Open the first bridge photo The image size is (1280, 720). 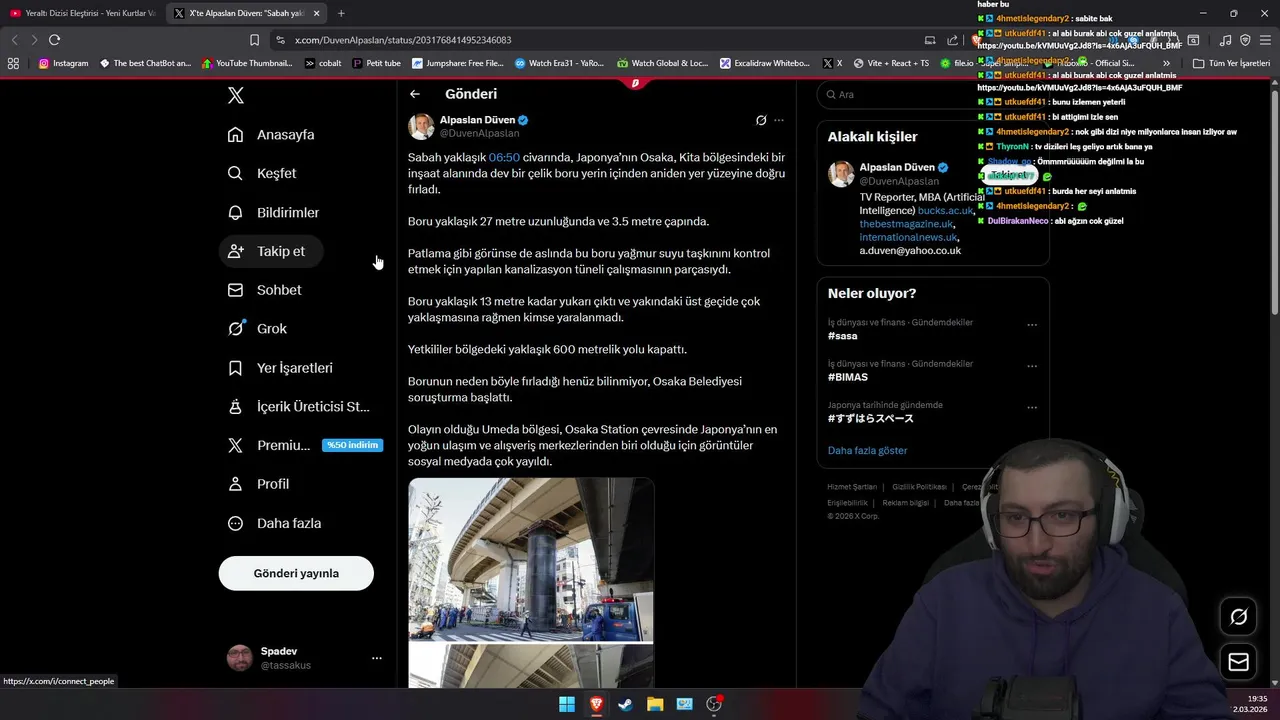(x=531, y=559)
